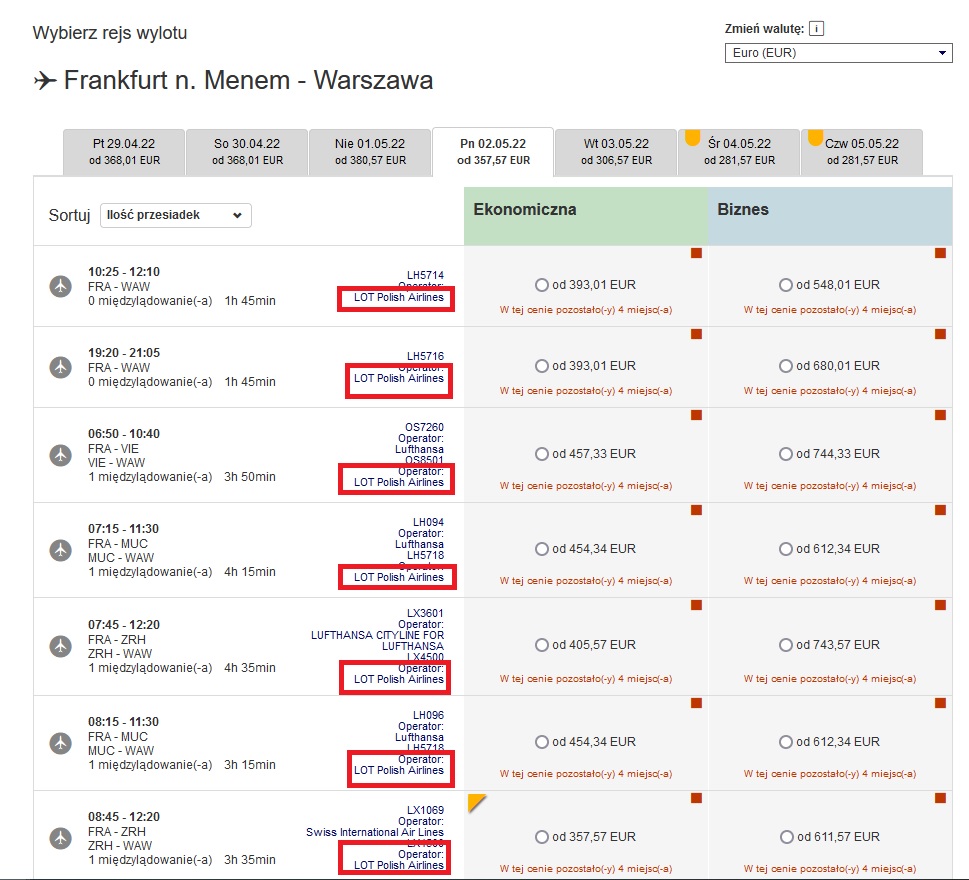Select business fare 548,01 EUR

tap(786, 285)
